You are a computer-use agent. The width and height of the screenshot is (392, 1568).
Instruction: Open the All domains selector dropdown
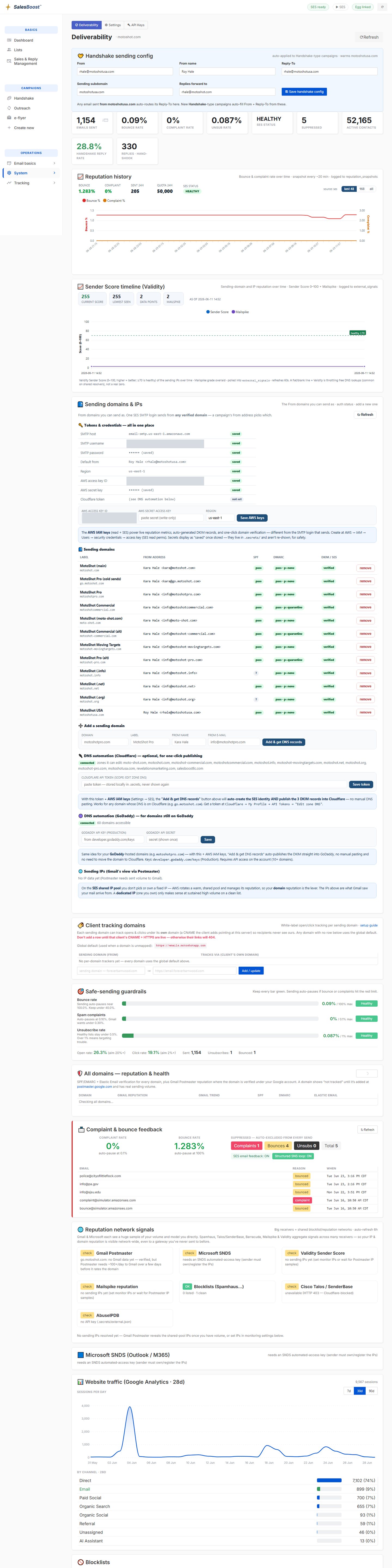366,1074
